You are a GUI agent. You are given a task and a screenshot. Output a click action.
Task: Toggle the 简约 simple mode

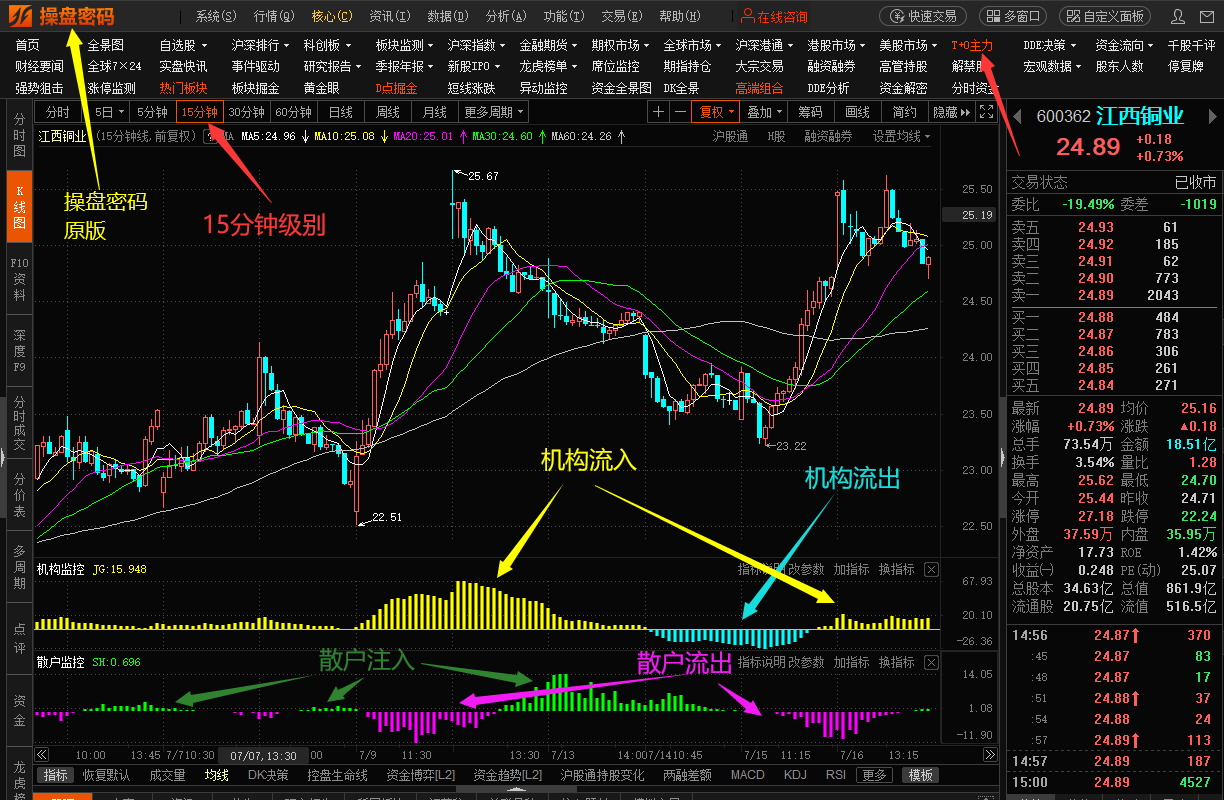(905, 112)
